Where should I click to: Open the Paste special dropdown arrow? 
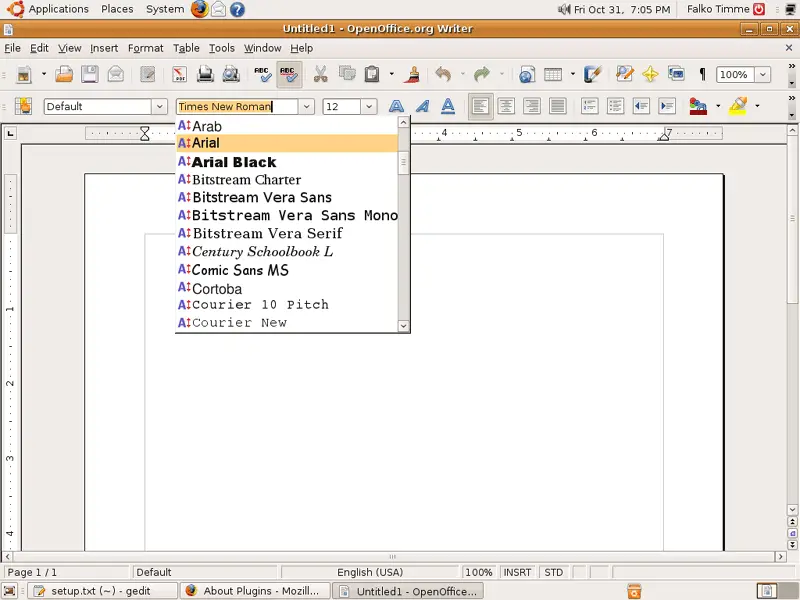tap(391, 74)
